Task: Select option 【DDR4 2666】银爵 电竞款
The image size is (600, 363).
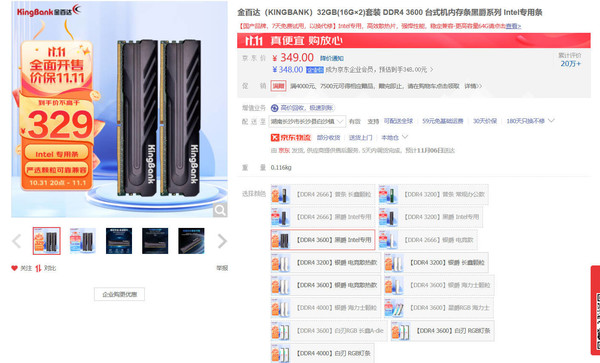Action: (x=428, y=240)
